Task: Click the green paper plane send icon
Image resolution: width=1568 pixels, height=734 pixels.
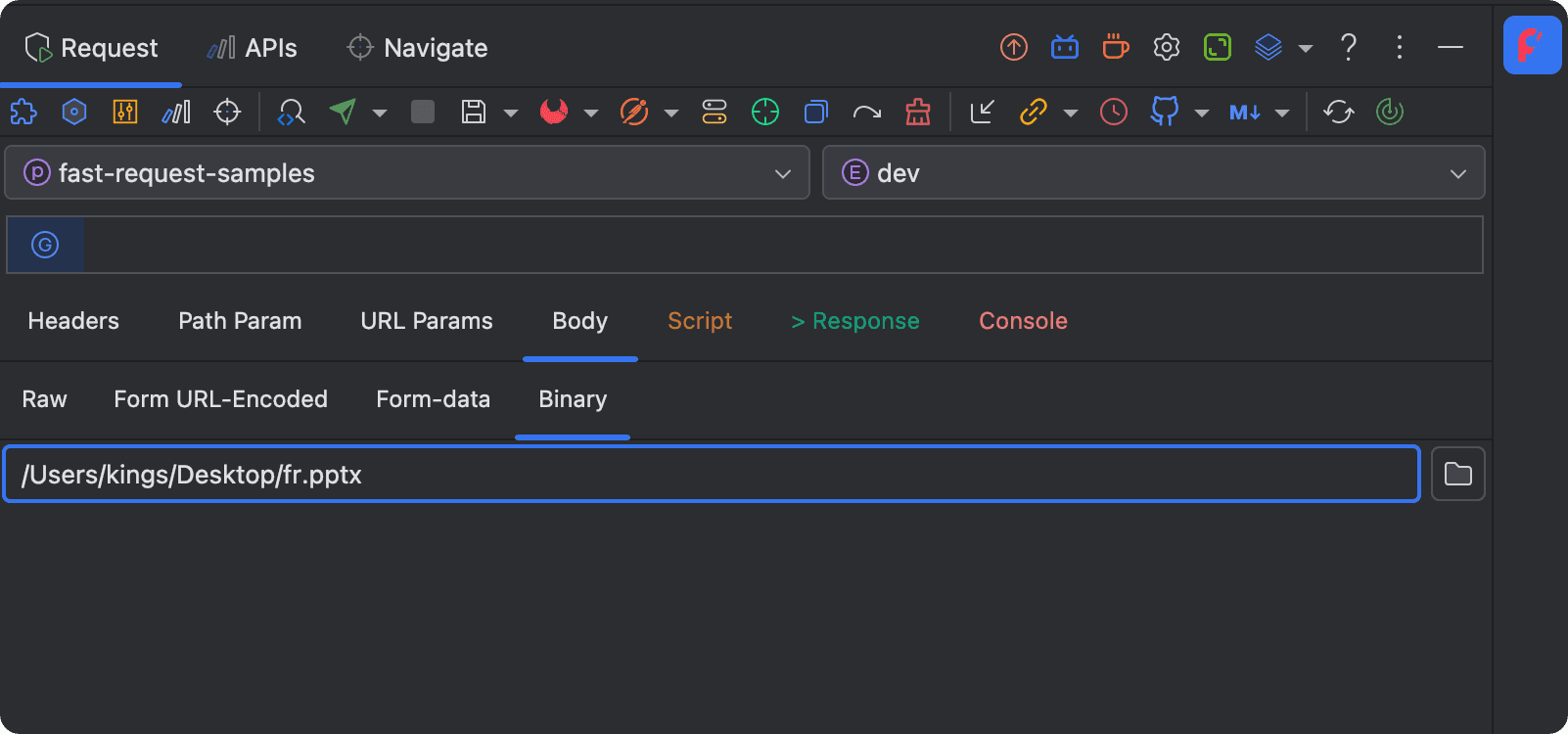Action: (343, 112)
